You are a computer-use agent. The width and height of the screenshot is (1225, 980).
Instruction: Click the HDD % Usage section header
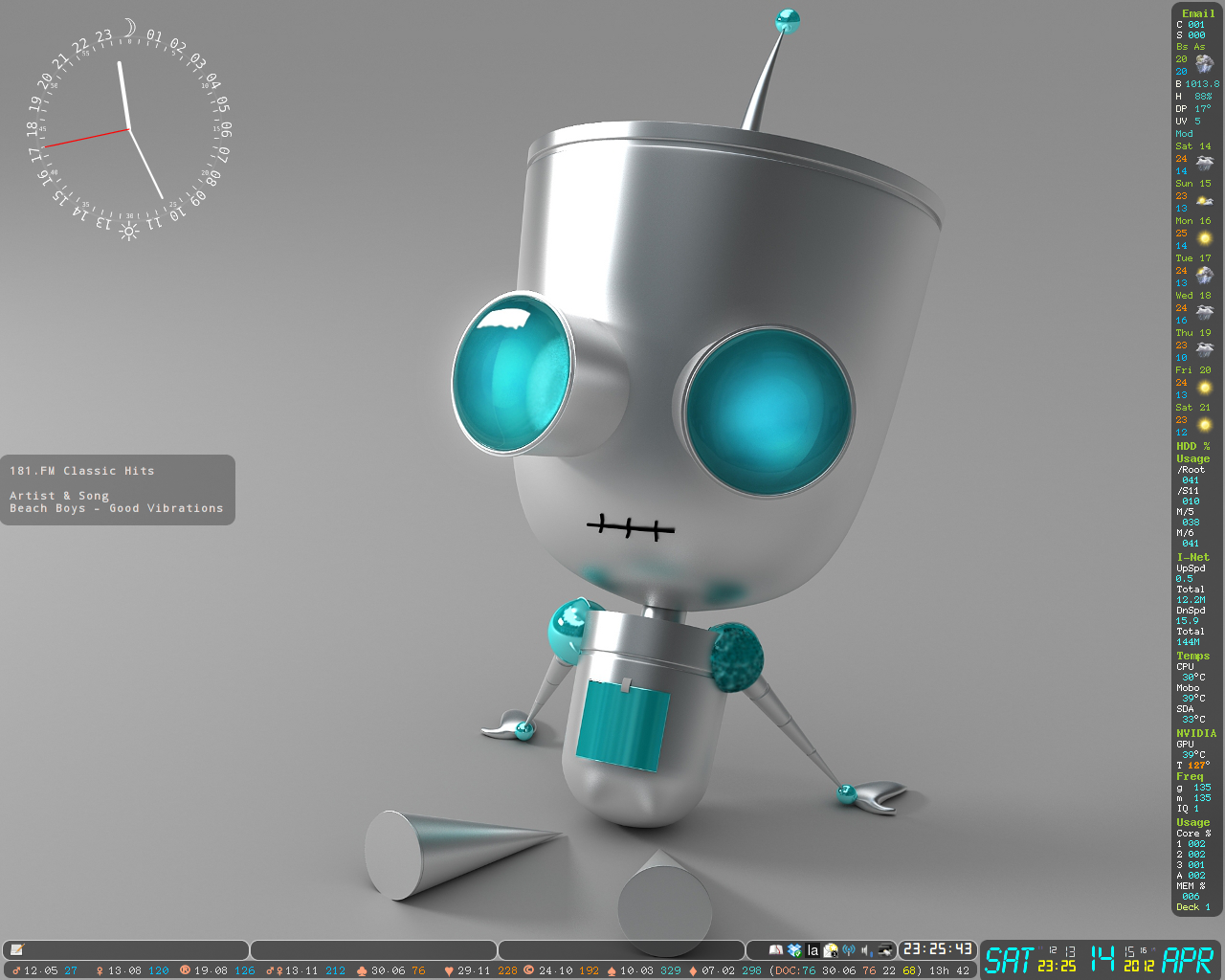pyautogui.click(x=1192, y=453)
